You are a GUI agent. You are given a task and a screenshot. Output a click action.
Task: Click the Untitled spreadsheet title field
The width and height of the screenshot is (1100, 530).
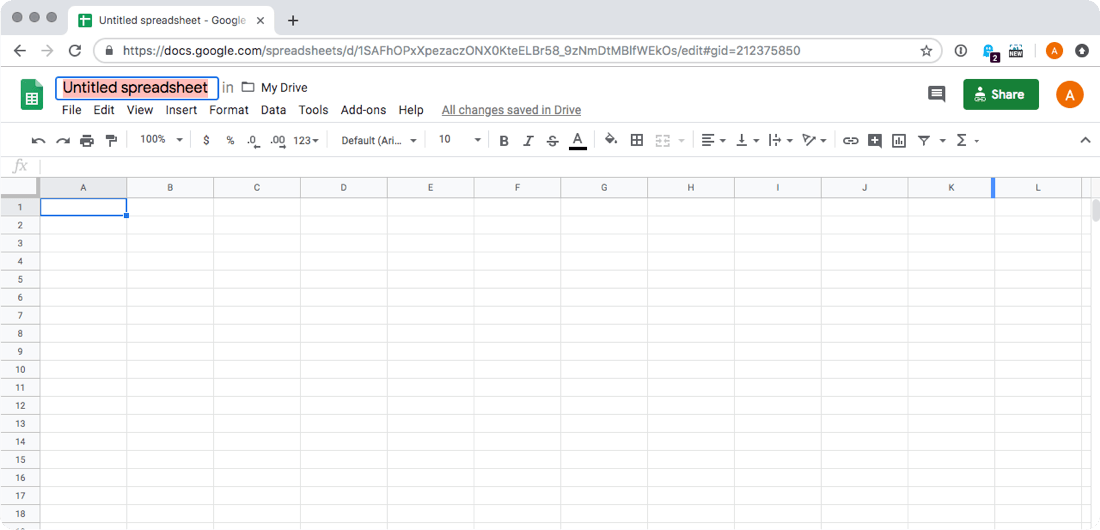[137, 88]
